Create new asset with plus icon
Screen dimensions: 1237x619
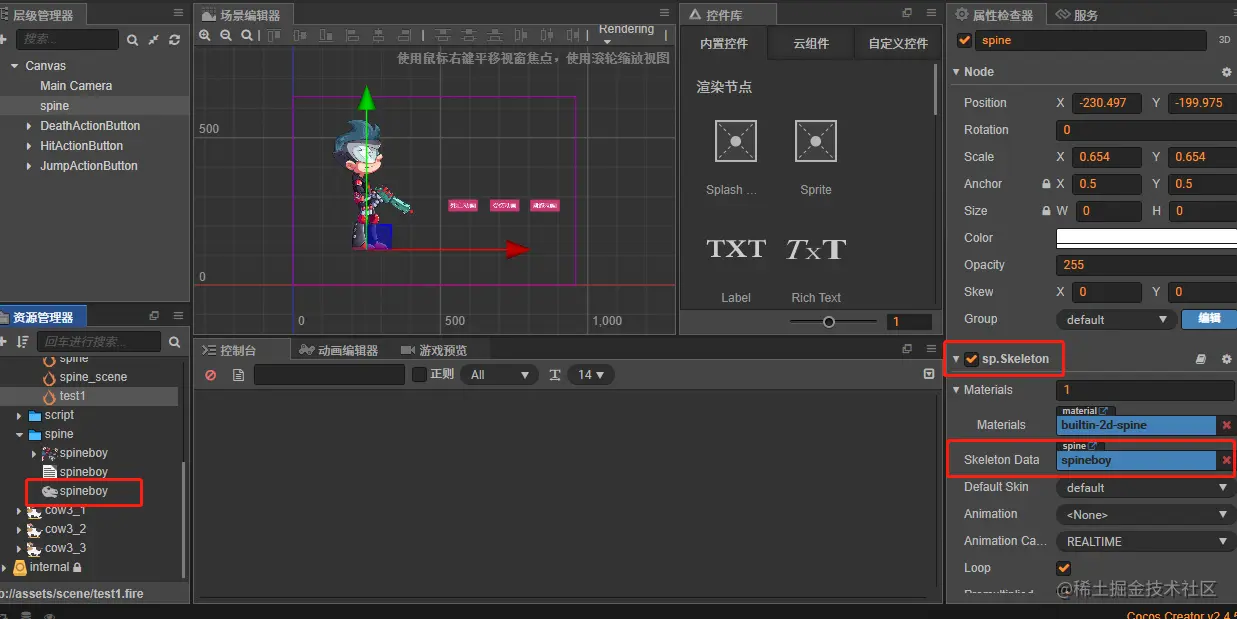3,342
